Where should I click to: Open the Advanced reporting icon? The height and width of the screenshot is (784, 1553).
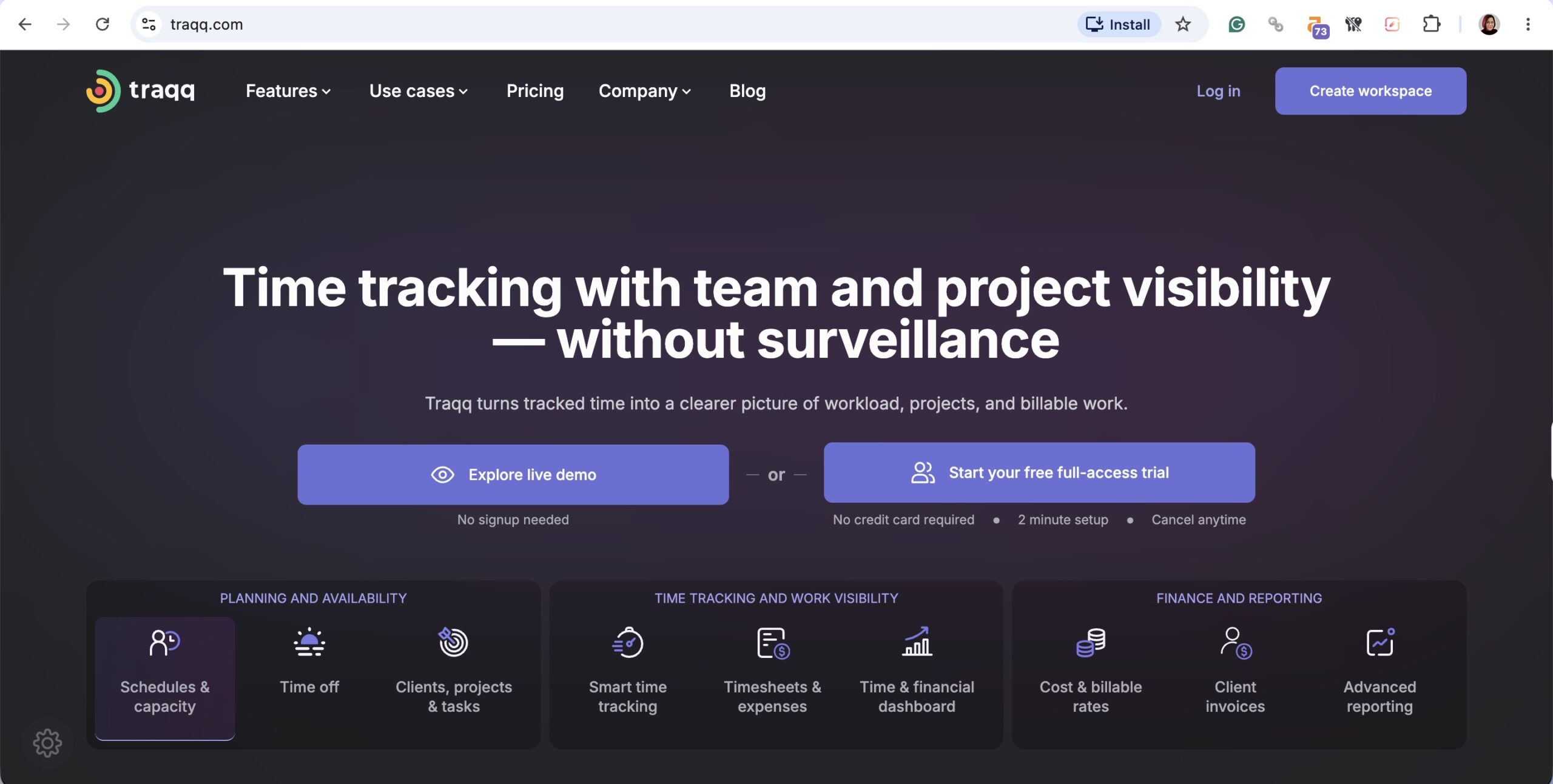[x=1380, y=642]
